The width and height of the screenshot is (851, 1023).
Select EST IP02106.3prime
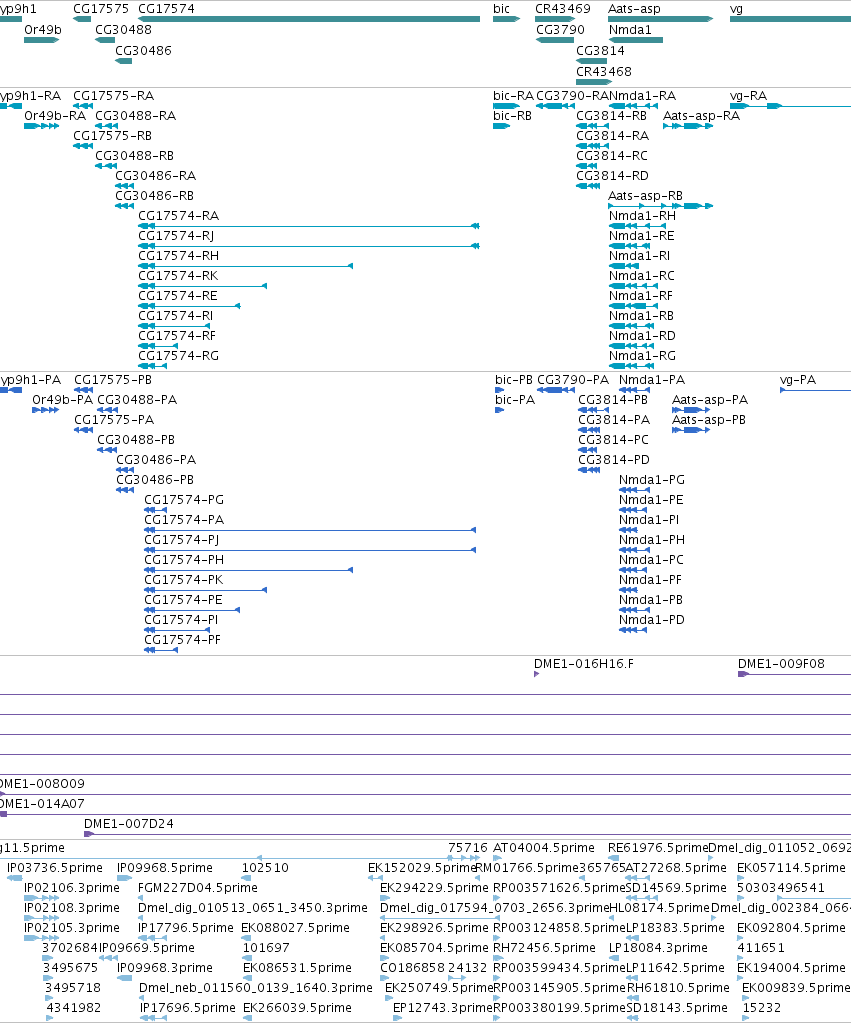tap(42, 898)
